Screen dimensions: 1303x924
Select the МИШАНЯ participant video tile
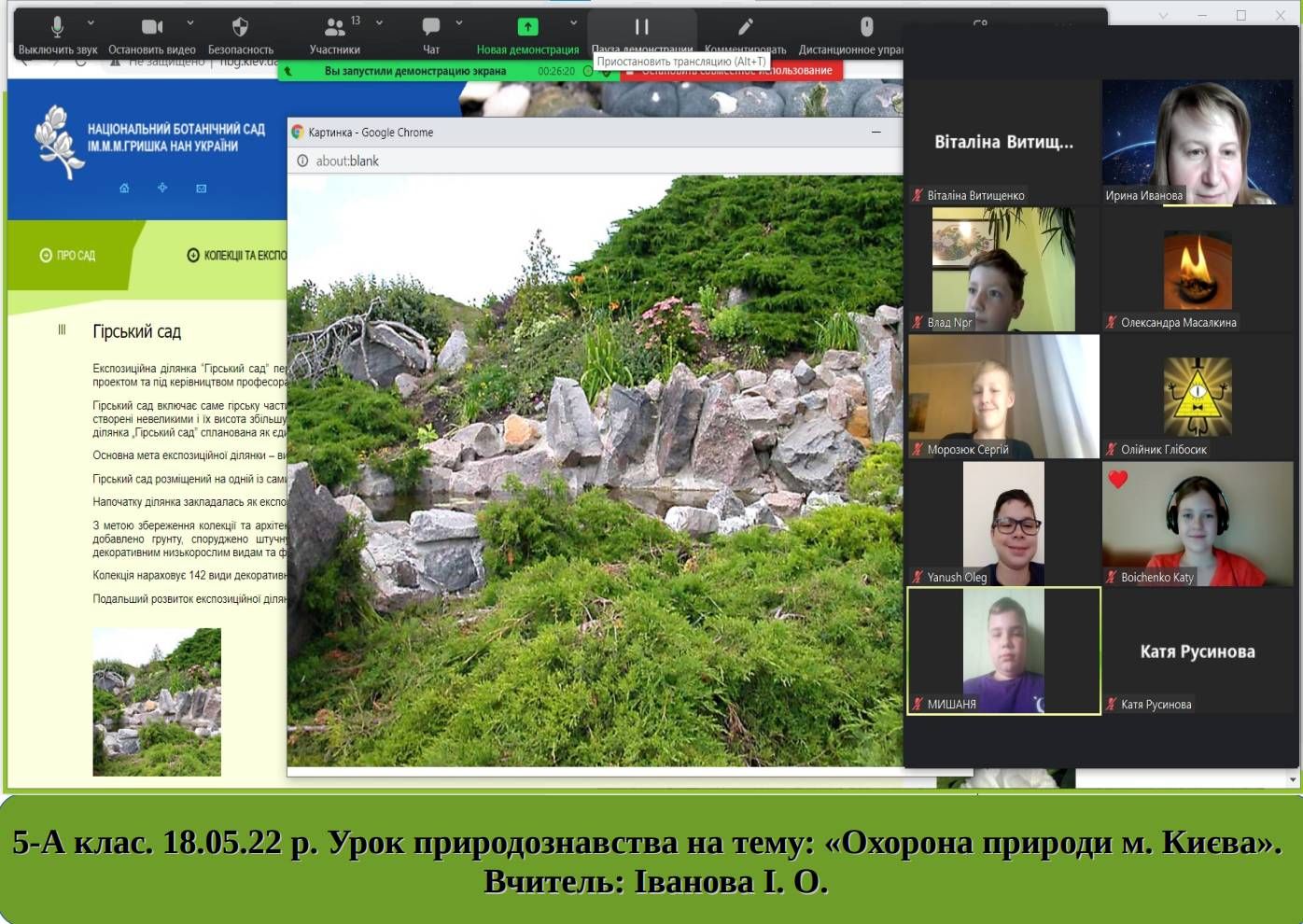pyautogui.click(x=1003, y=651)
